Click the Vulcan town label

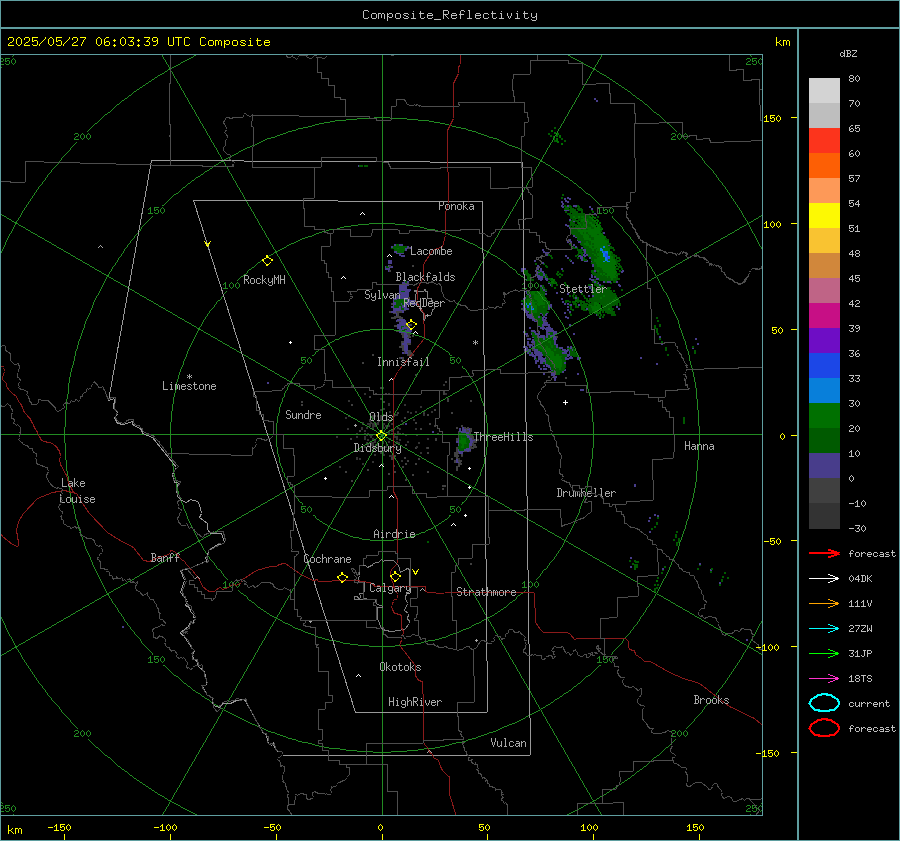[509, 743]
